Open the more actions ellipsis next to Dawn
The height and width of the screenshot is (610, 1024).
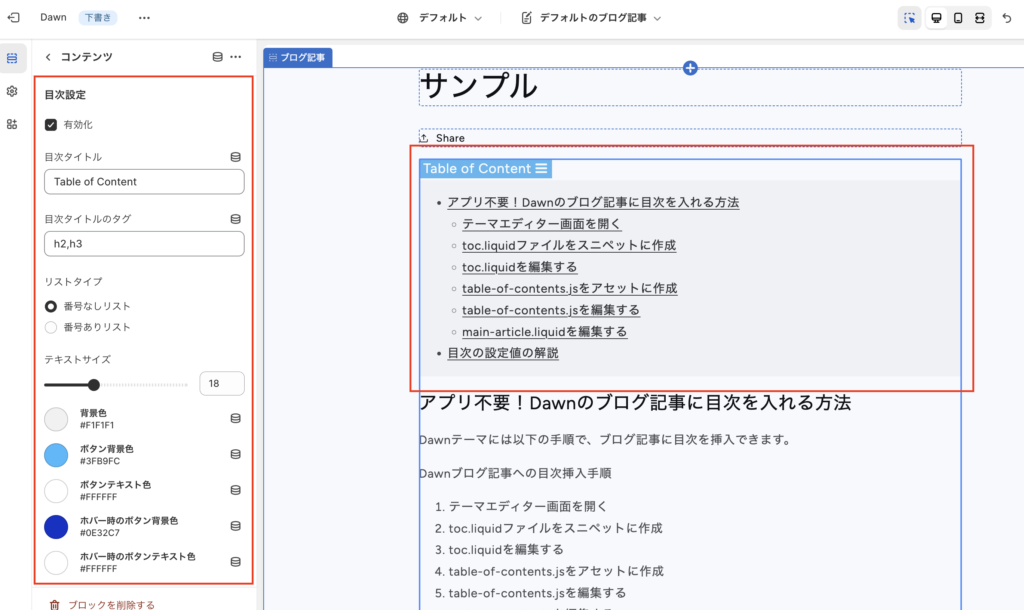coord(144,18)
